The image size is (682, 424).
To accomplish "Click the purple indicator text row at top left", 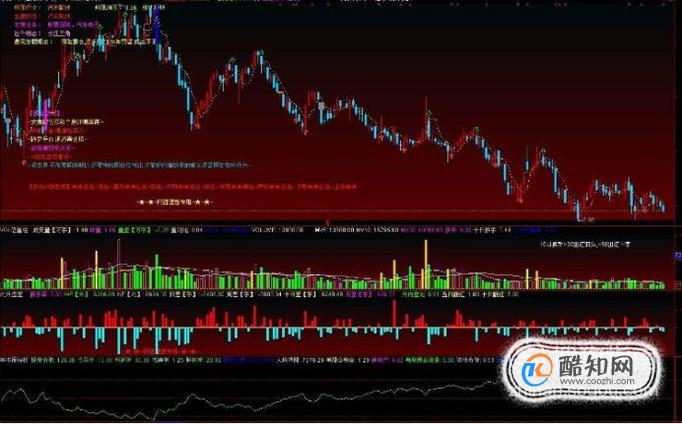I will [56, 25].
